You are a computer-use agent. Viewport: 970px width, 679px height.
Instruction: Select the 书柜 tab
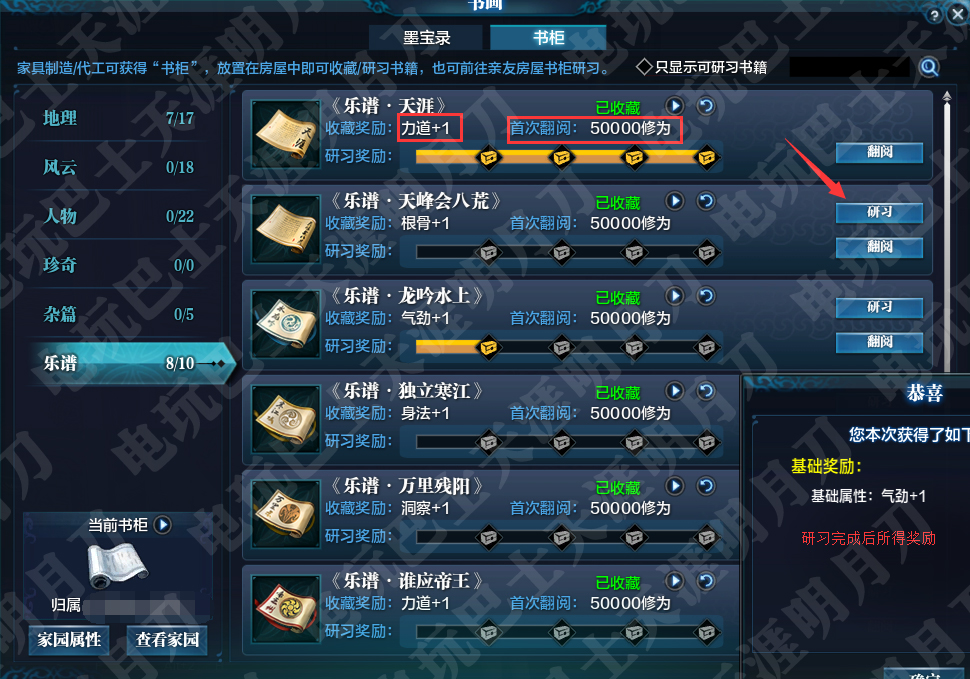(548, 38)
